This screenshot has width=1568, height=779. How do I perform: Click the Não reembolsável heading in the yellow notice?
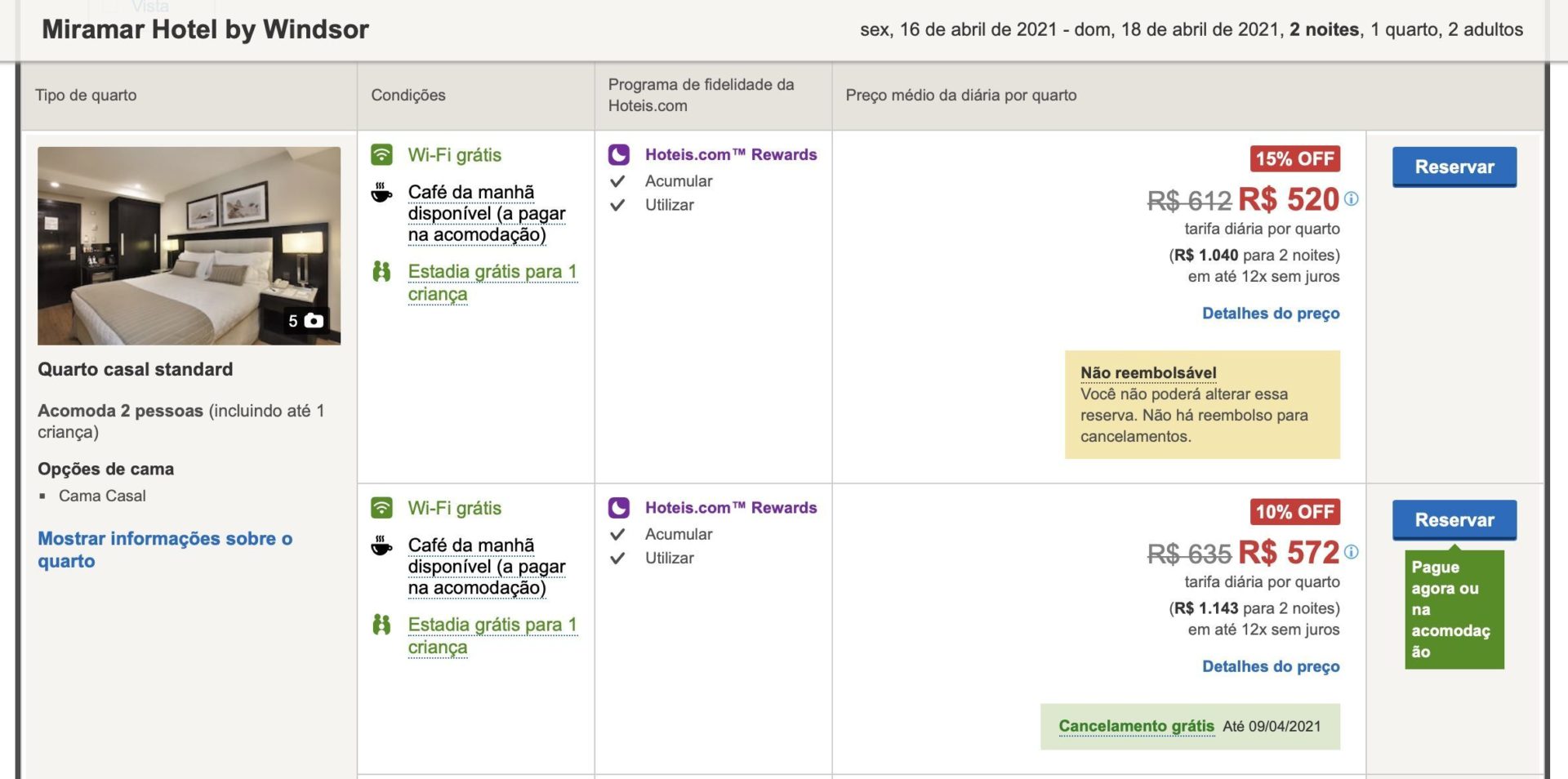click(x=1148, y=373)
